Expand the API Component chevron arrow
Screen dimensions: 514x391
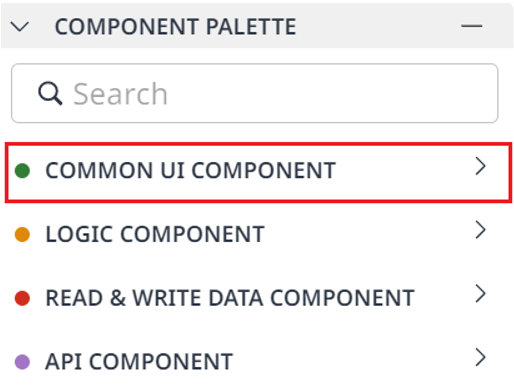(480, 357)
